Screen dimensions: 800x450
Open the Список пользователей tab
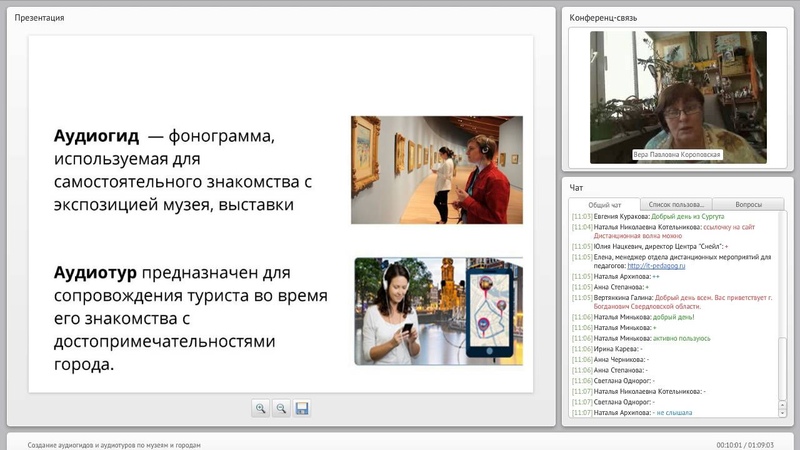pos(677,204)
